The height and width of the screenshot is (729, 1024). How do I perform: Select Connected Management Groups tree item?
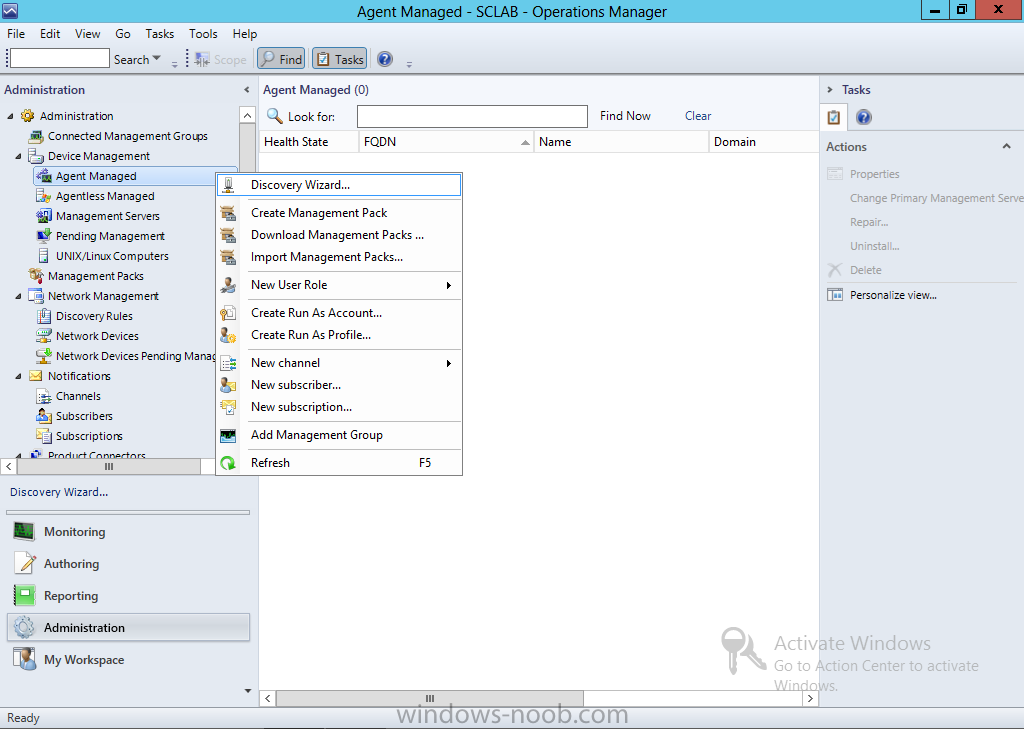point(127,136)
